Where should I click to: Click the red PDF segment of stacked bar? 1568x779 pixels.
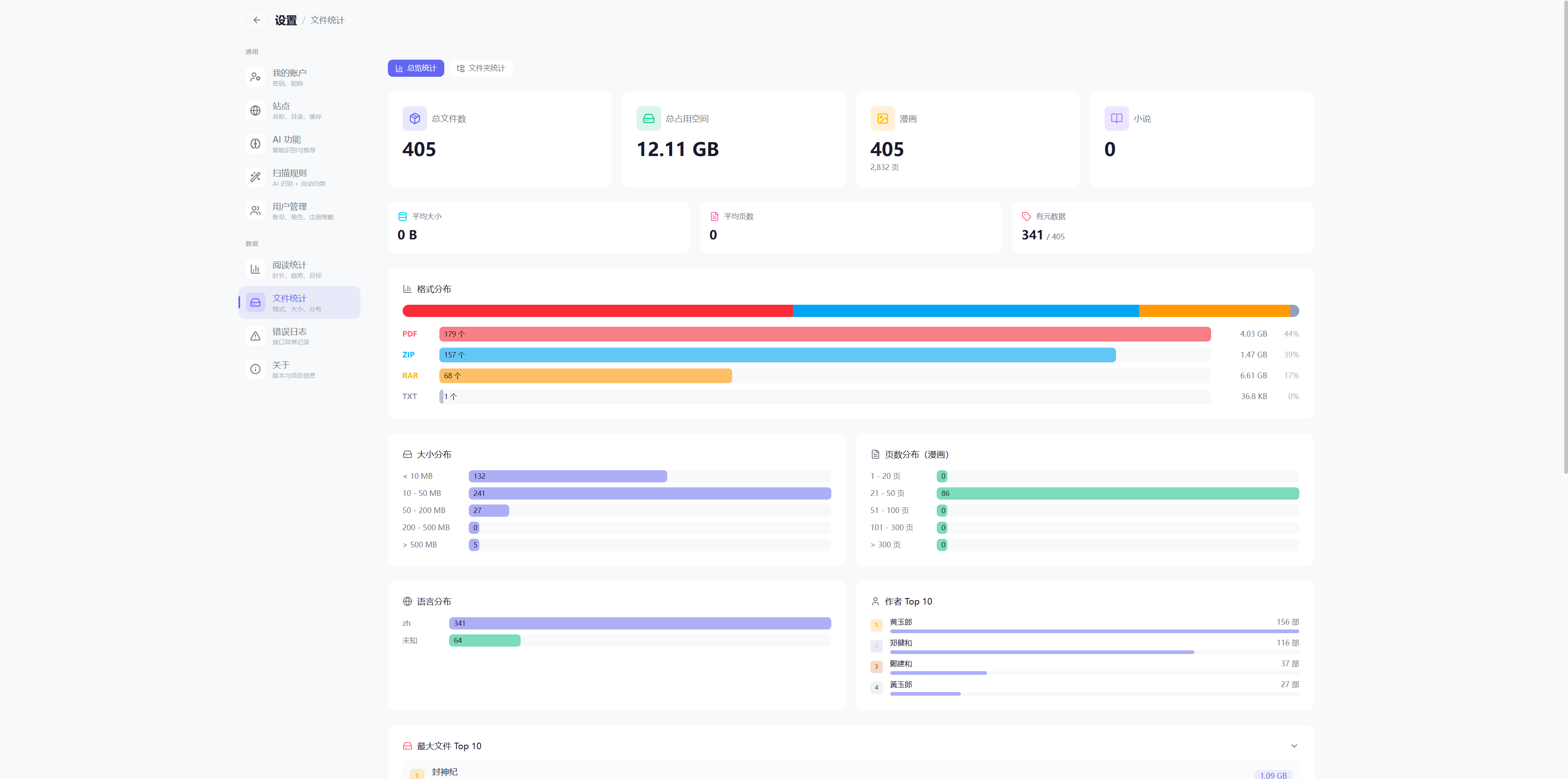pyautogui.click(x=598, y=311)
